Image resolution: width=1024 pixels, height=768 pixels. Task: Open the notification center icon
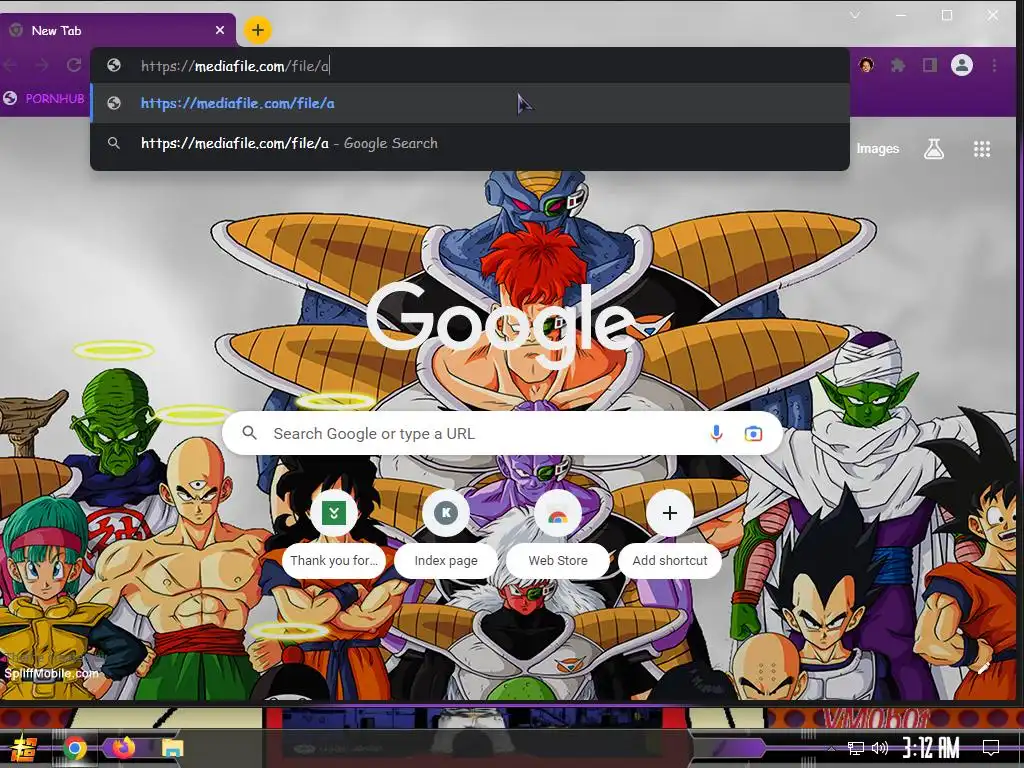pos(991,747)
